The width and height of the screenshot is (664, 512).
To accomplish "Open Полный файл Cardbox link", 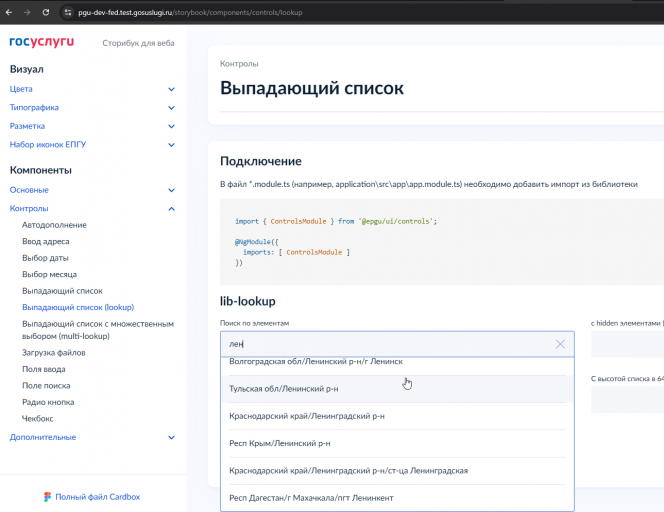I will (97, 497).
